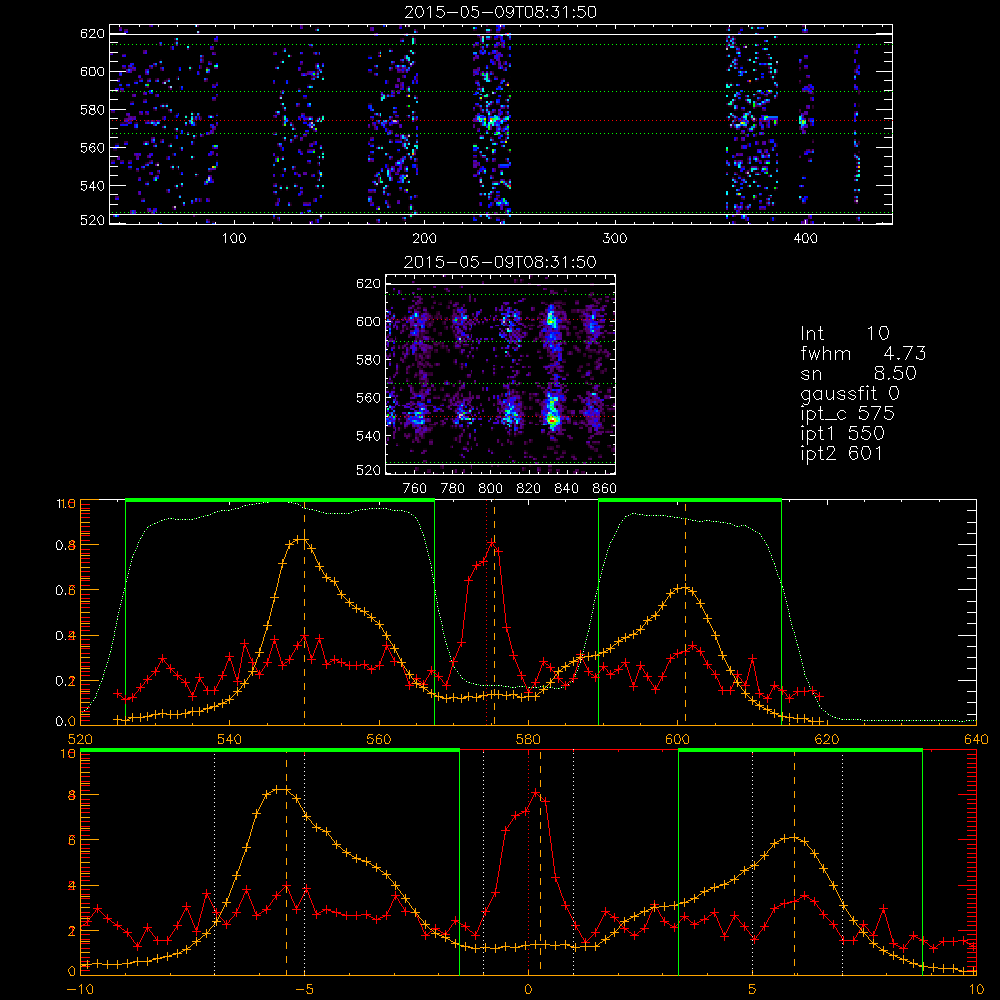Click the 'gaussfit 0' label
The height and width of the screenshot is (1000, 1000).
coord(849,393)
